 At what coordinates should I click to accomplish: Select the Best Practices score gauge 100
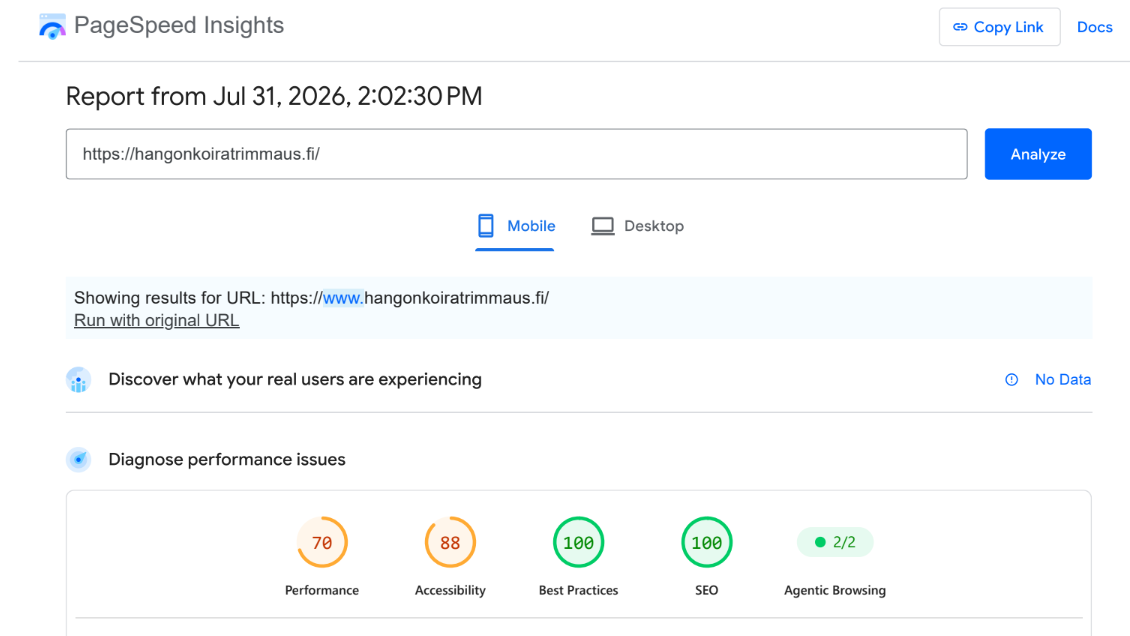tap(579, 542)
